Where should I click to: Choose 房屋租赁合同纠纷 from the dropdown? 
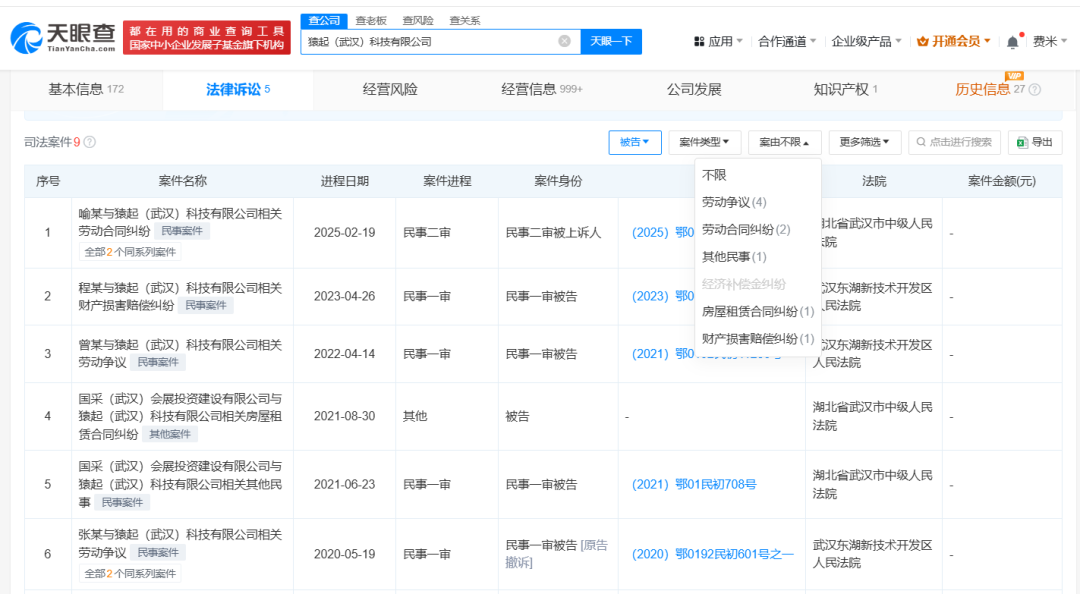tap(757, 312)
